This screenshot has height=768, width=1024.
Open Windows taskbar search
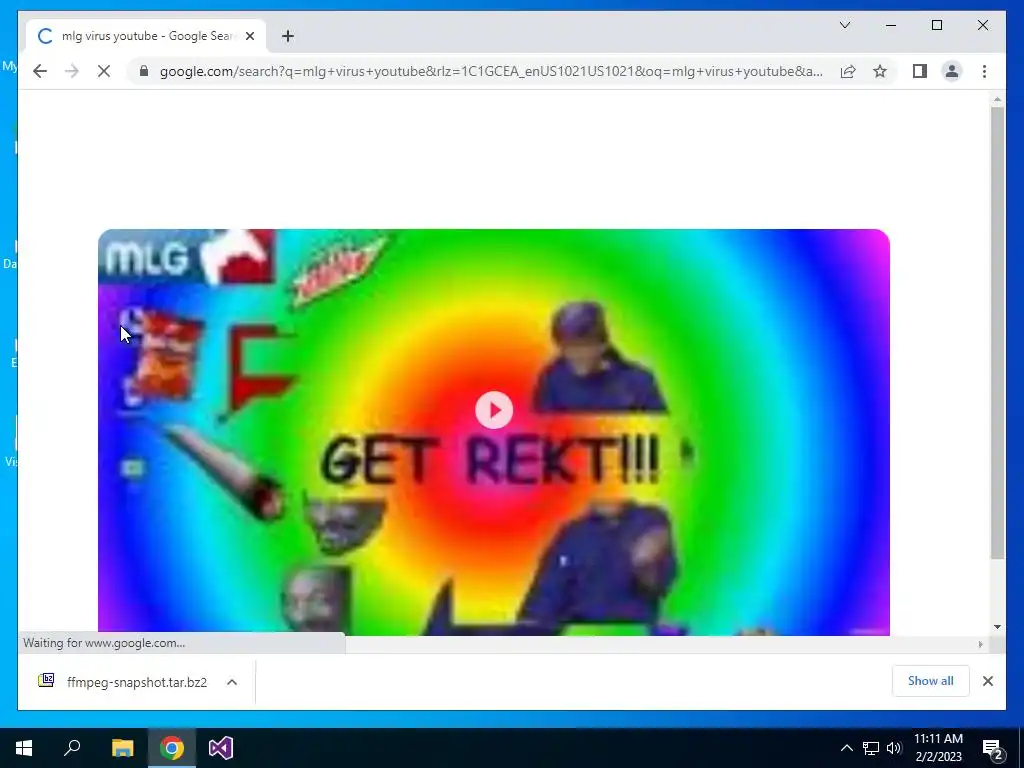72,748
